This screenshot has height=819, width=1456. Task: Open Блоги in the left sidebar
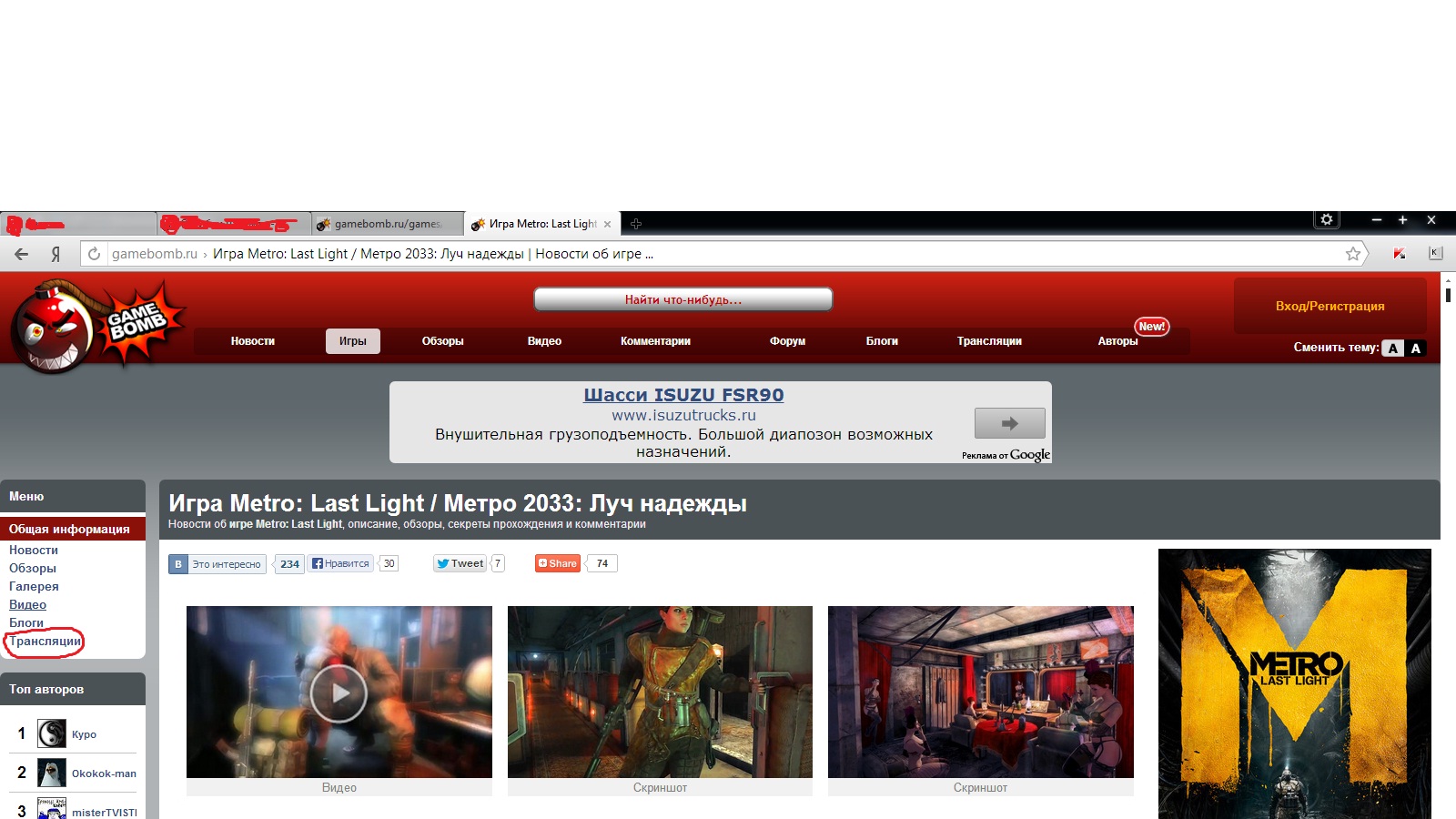click(26, 622)
